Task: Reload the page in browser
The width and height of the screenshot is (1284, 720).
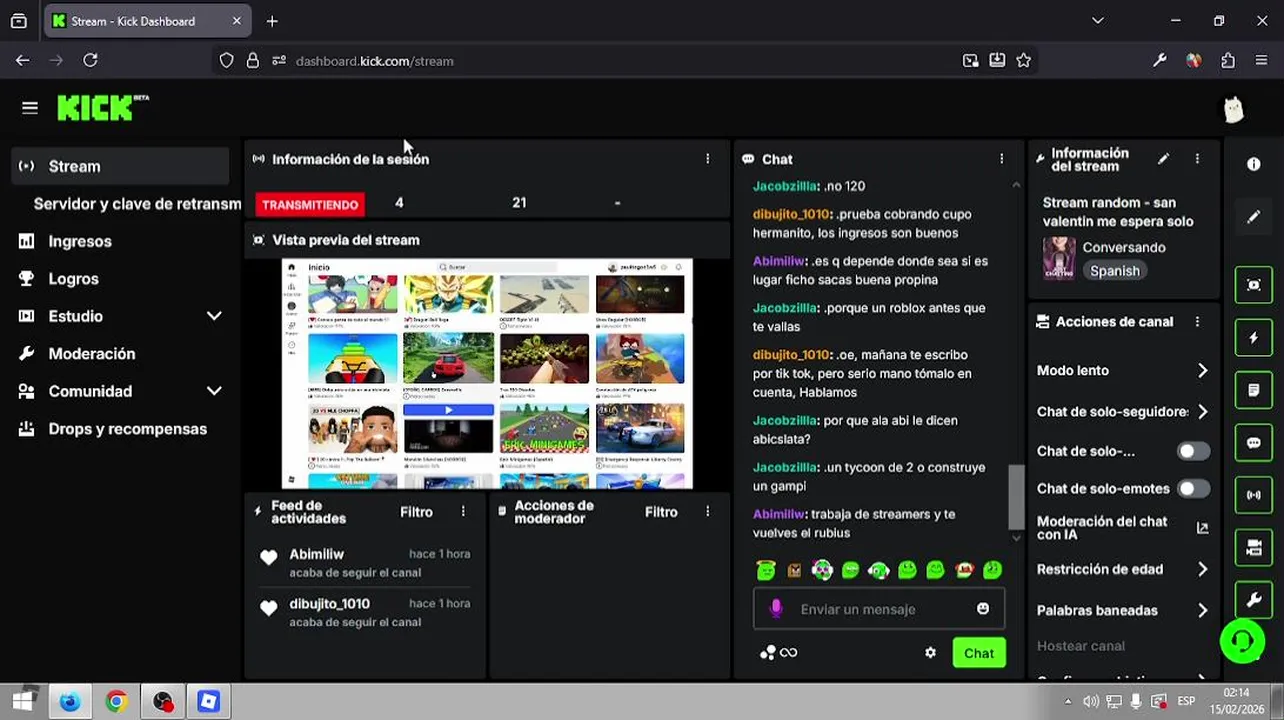Action: point(90,61)
